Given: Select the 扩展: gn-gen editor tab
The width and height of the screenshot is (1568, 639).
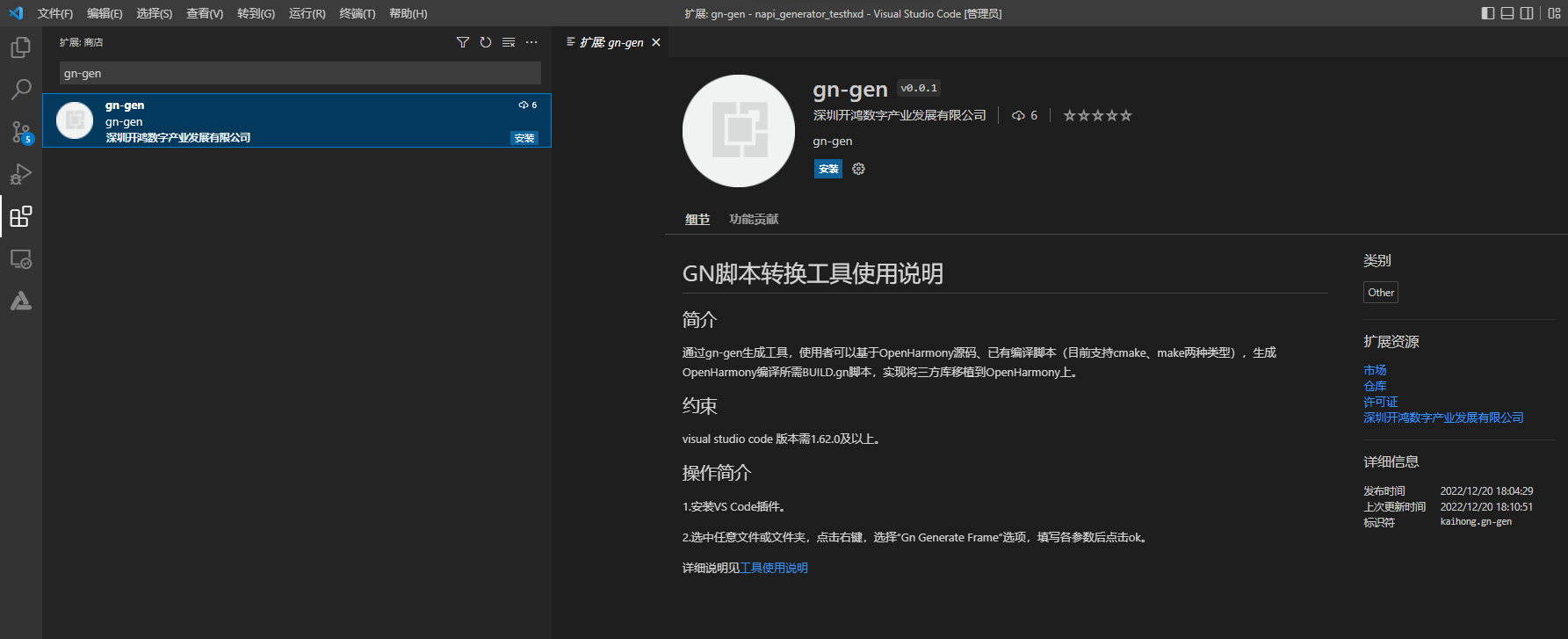Looking at the screenshot, I should pyautogui.click(x=611, y=42).
